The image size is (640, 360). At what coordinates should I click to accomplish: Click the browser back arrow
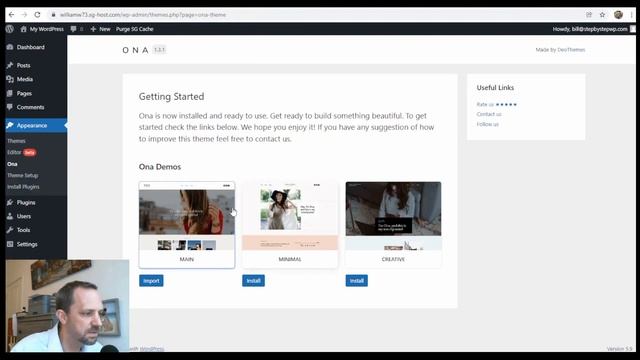11,15
